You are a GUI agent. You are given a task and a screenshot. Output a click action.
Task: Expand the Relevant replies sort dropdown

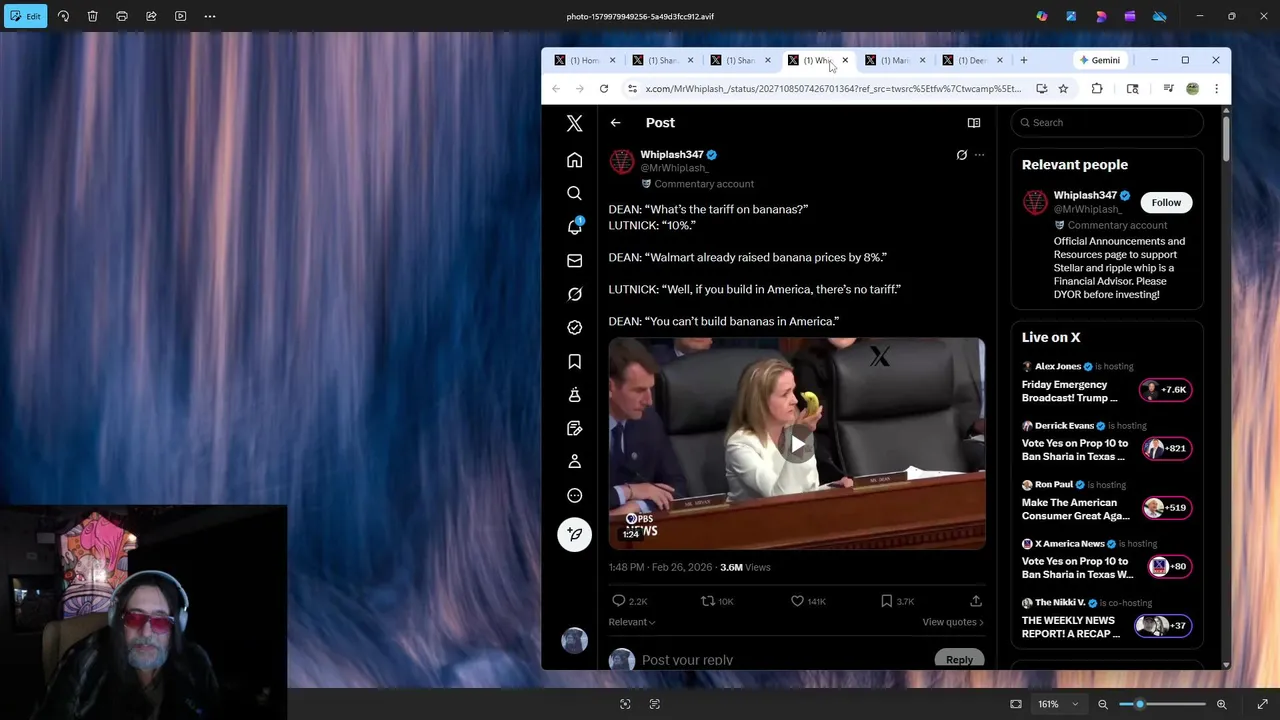[x=632, y=622]
